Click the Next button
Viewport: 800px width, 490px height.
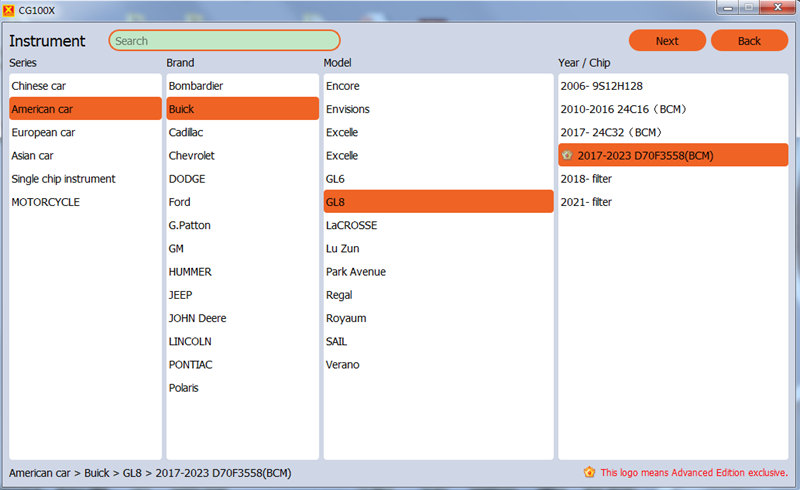(667, 41)
